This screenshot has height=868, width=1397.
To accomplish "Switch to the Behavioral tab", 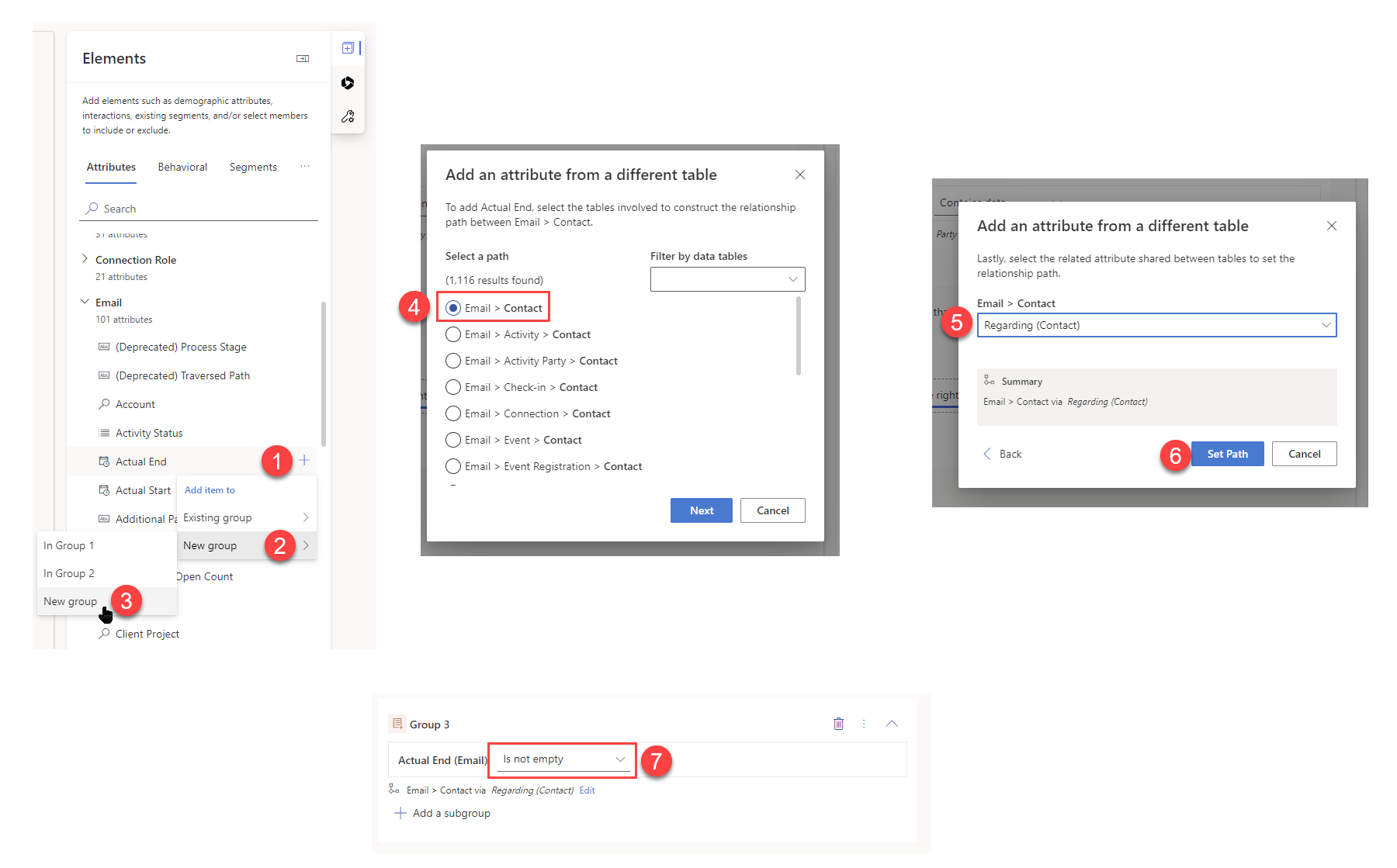I will pyautogui.click(x=182, y=167).
